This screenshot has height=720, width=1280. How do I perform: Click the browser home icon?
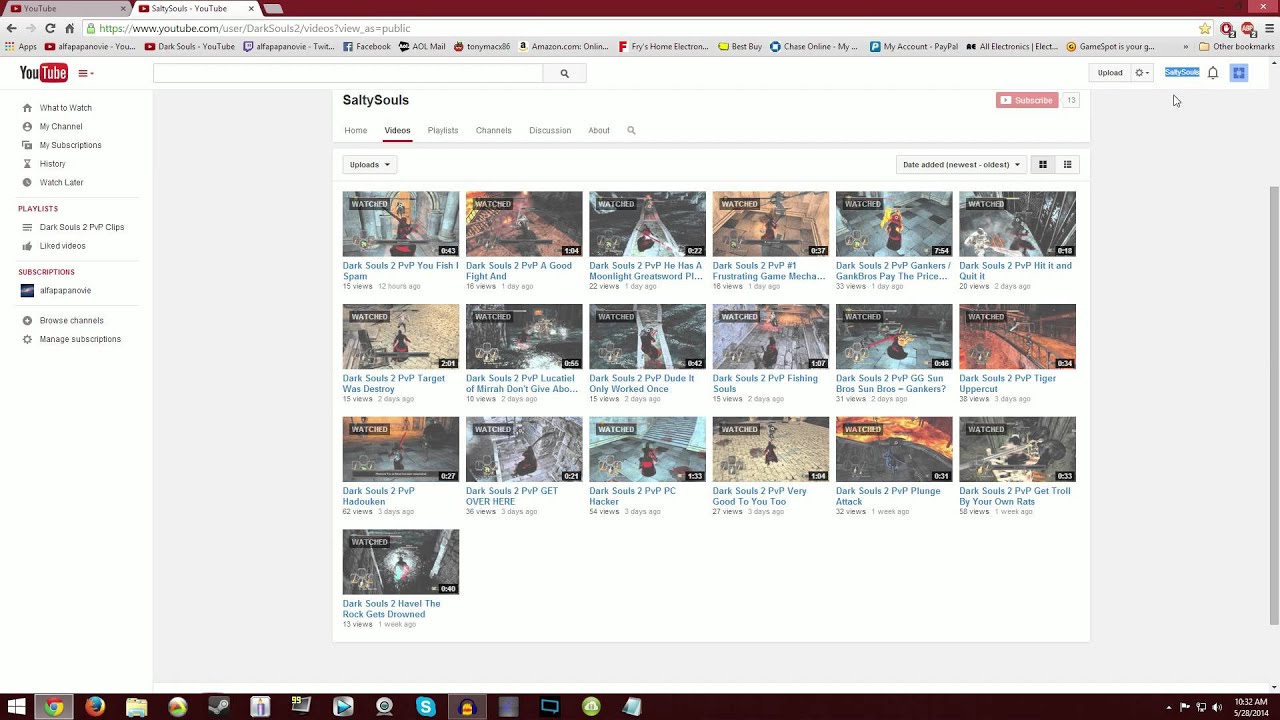(x=69, y=29)
